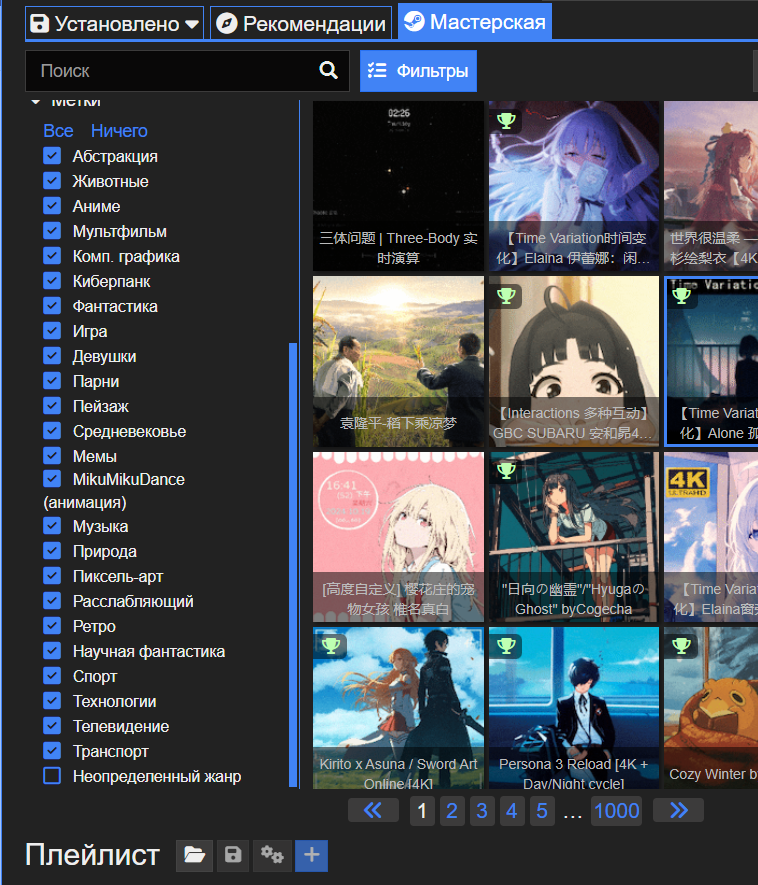Click the search magnifier icon
758x885 pixels.
(x=328, y=71)
